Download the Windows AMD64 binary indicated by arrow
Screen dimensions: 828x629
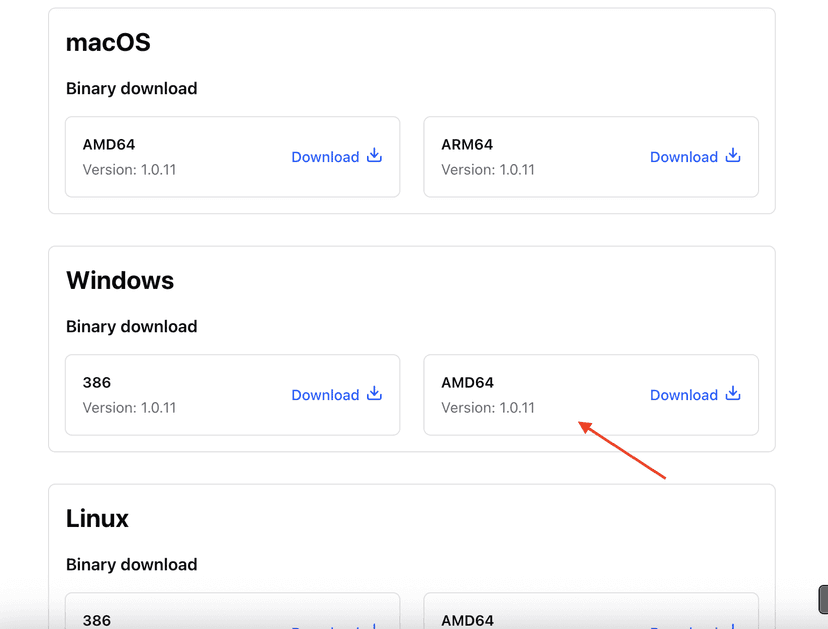tap(684, 394)
